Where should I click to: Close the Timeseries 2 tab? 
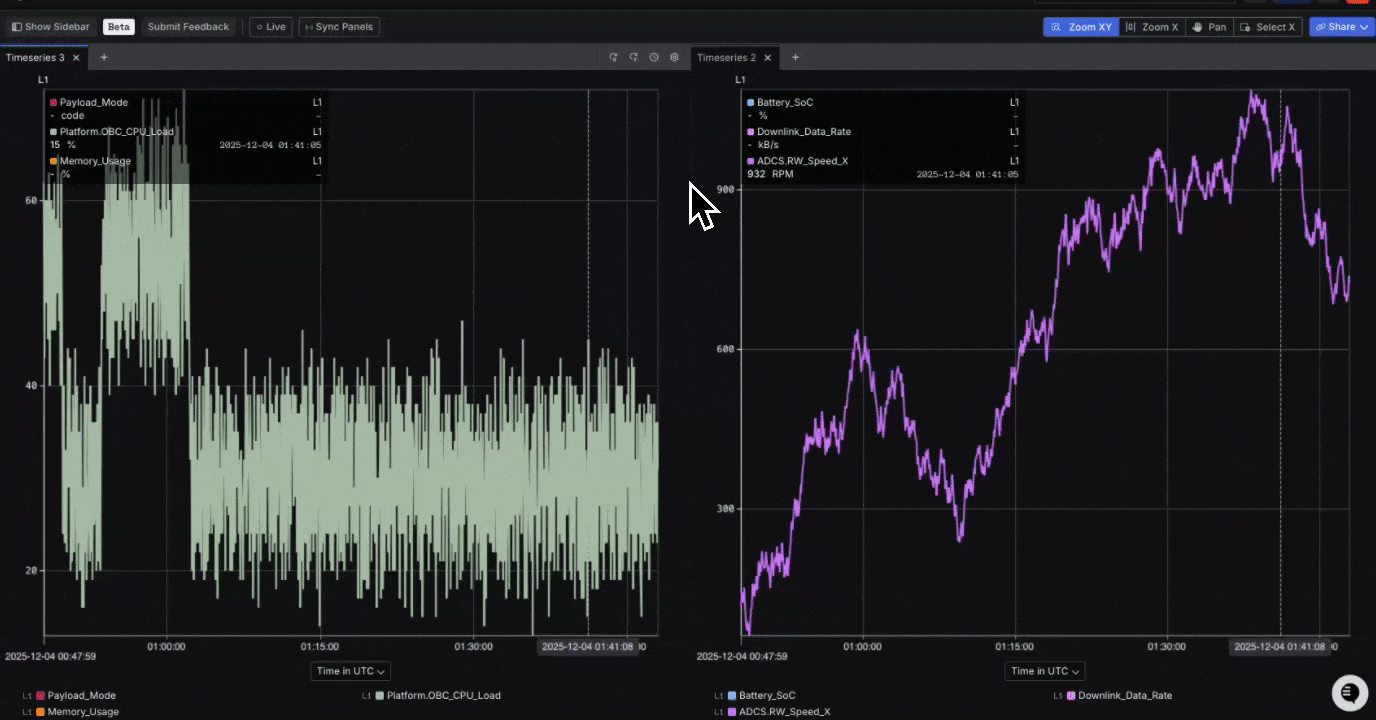tap(768, 57)
